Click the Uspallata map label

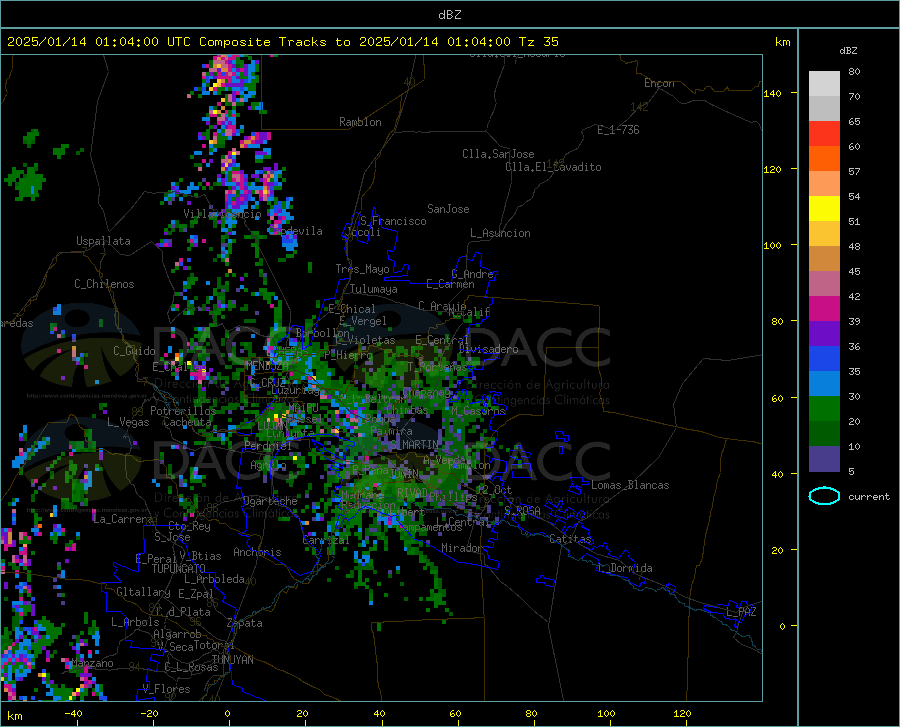[x=103, y=241]
